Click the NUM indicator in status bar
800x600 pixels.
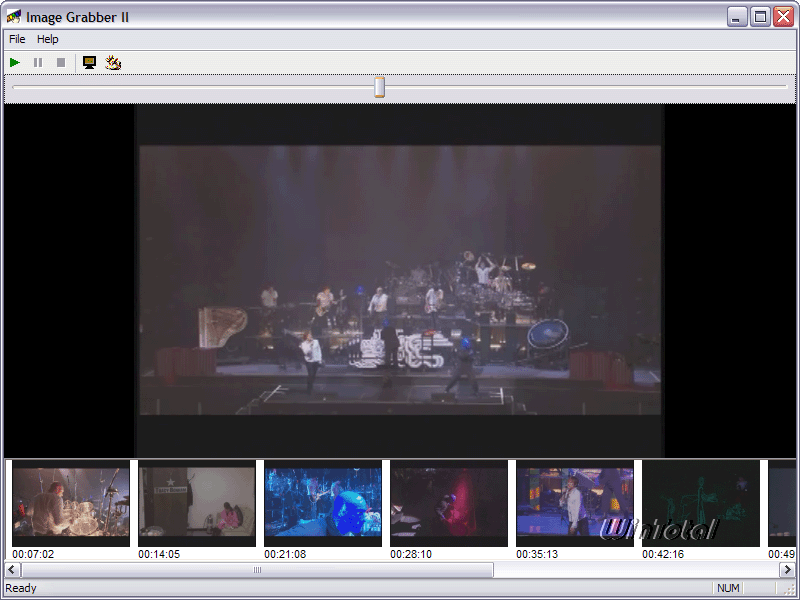point(728,588)
